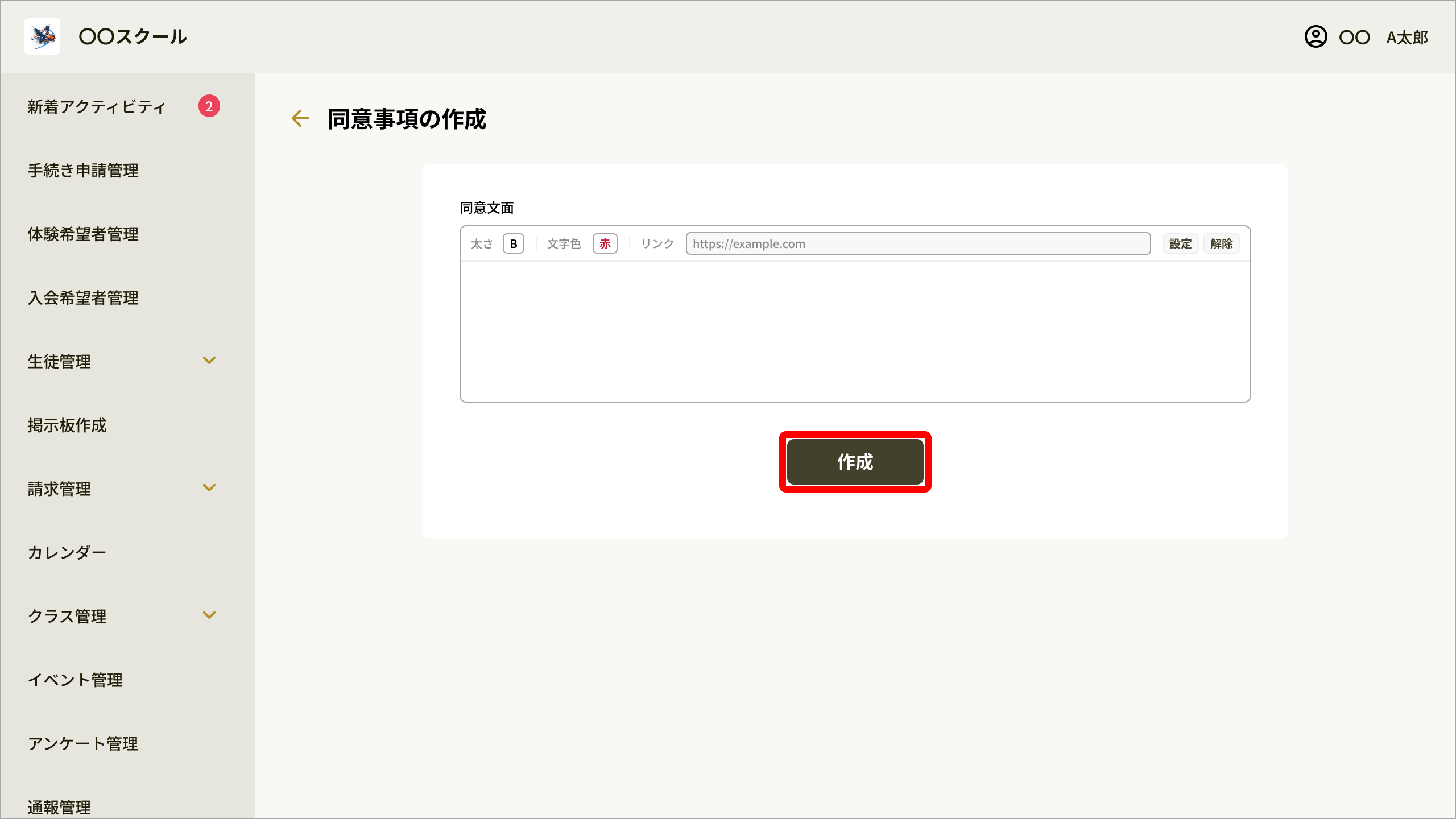Expand the クラス管理 chevron

point(209,615)
